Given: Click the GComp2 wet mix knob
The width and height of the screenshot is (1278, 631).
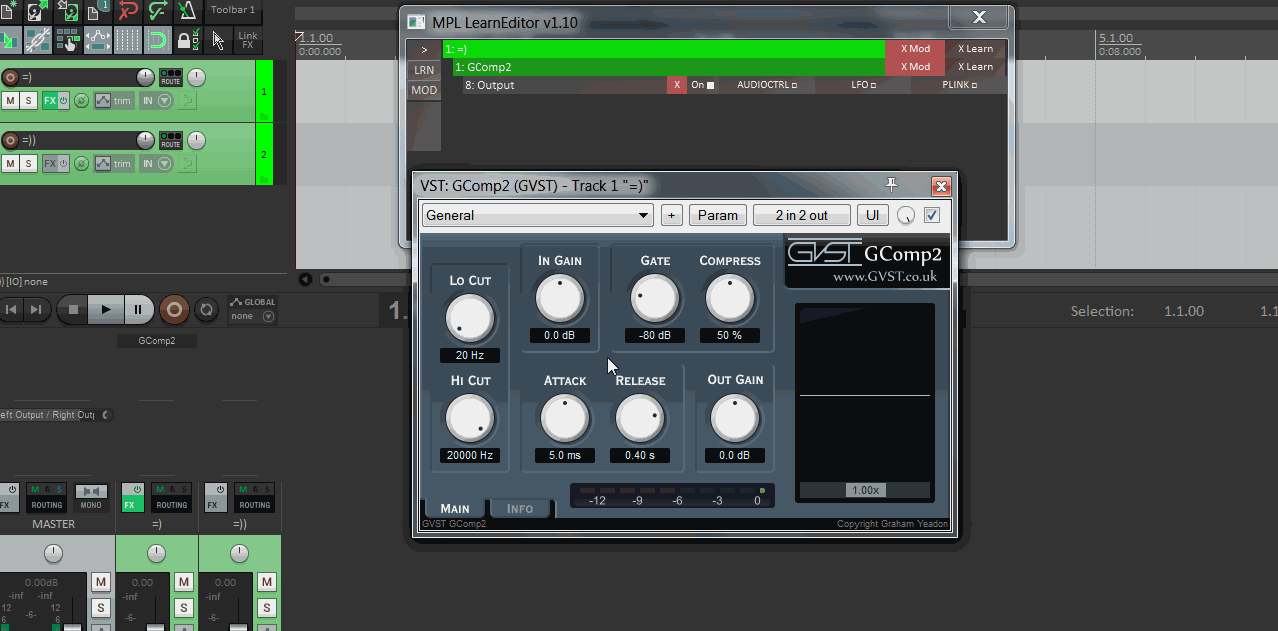Looking at the screenshot, I should 906,215.
